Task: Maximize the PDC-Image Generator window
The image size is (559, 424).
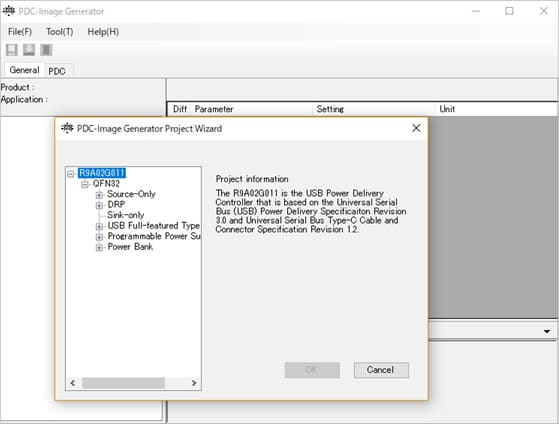Action: click(509, 11)
